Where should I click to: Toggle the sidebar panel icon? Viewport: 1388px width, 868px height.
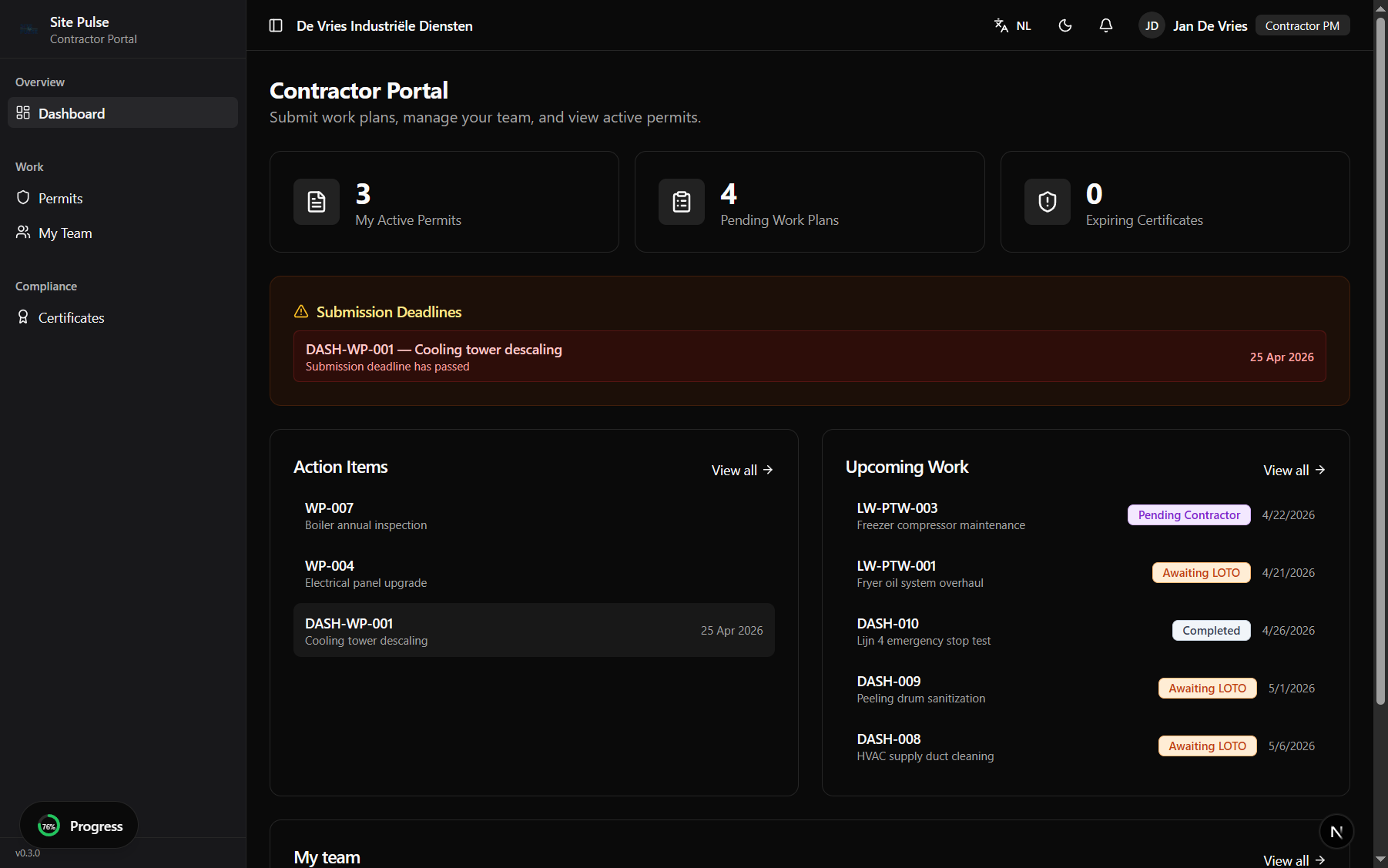point(276,25)
